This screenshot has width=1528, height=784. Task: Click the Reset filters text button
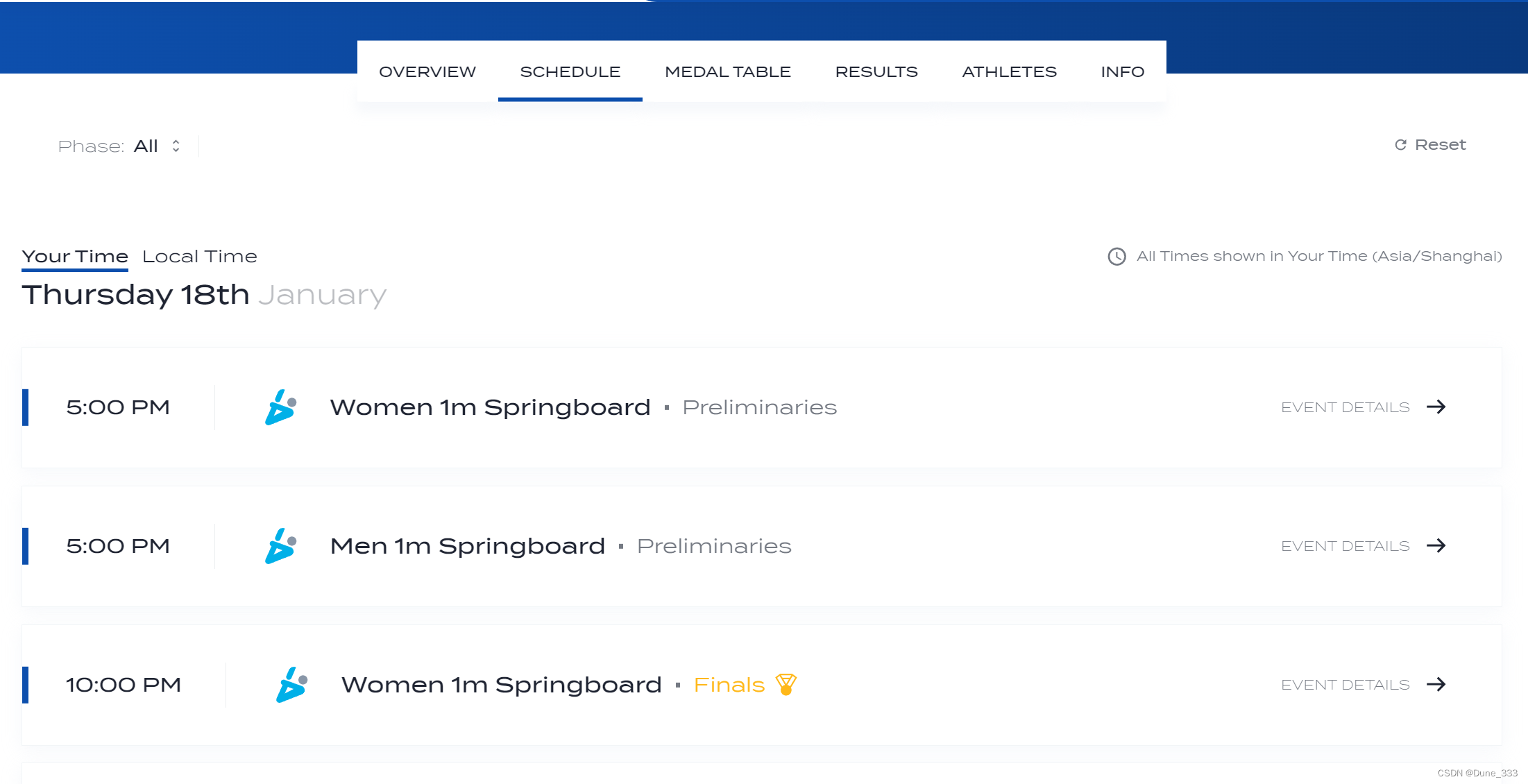pos(1440,145)
